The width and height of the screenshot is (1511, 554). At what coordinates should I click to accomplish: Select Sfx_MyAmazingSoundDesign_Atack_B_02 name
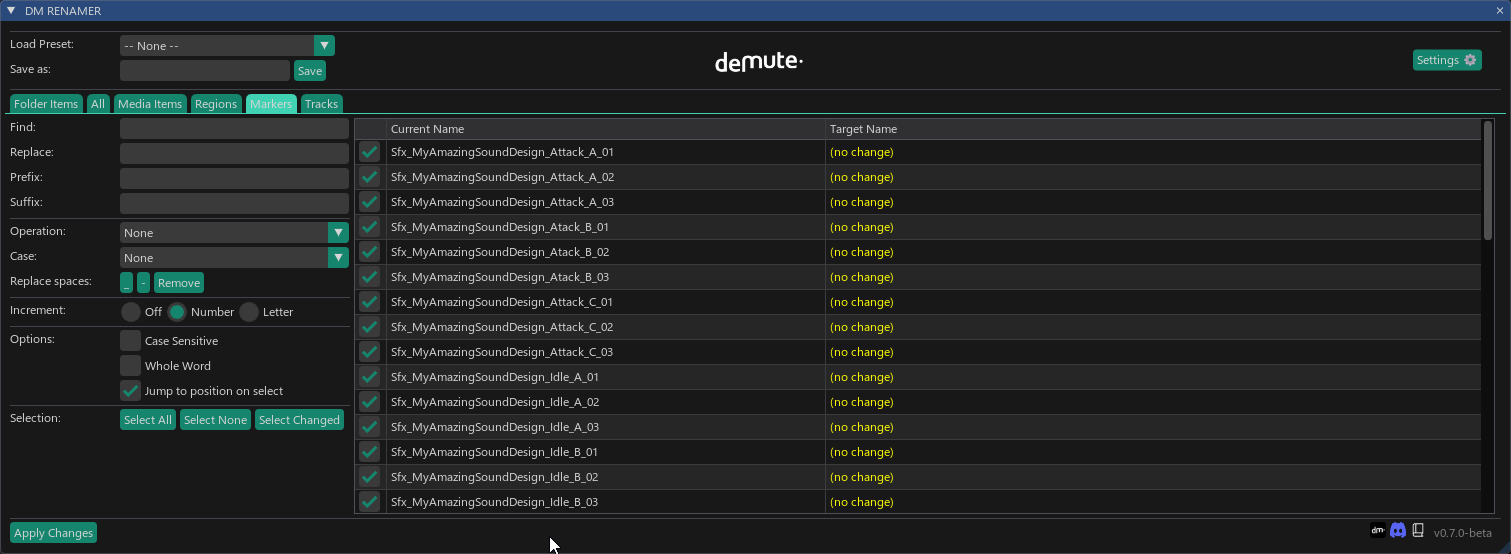pyautogui.click(x=500, y=252)
